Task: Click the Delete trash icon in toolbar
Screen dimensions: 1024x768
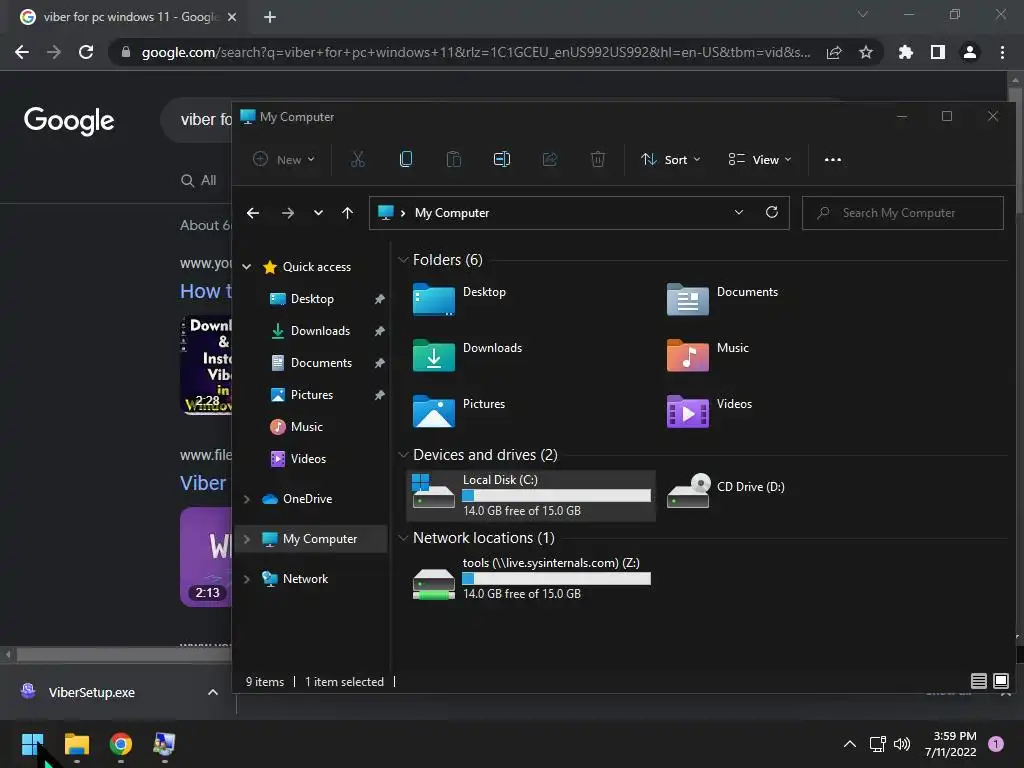Action: tap(598, 159)
